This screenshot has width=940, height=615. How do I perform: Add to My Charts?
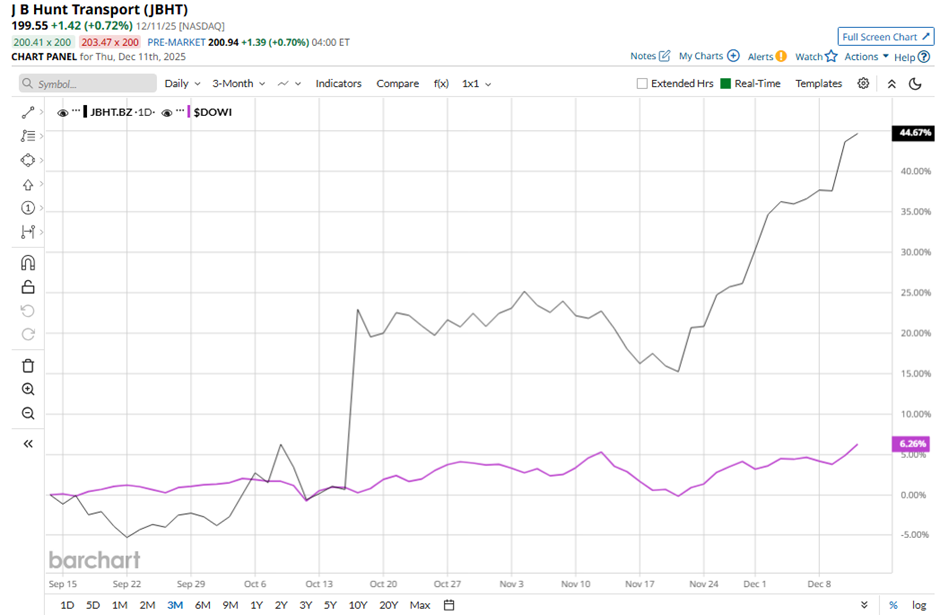click(709, 56)
